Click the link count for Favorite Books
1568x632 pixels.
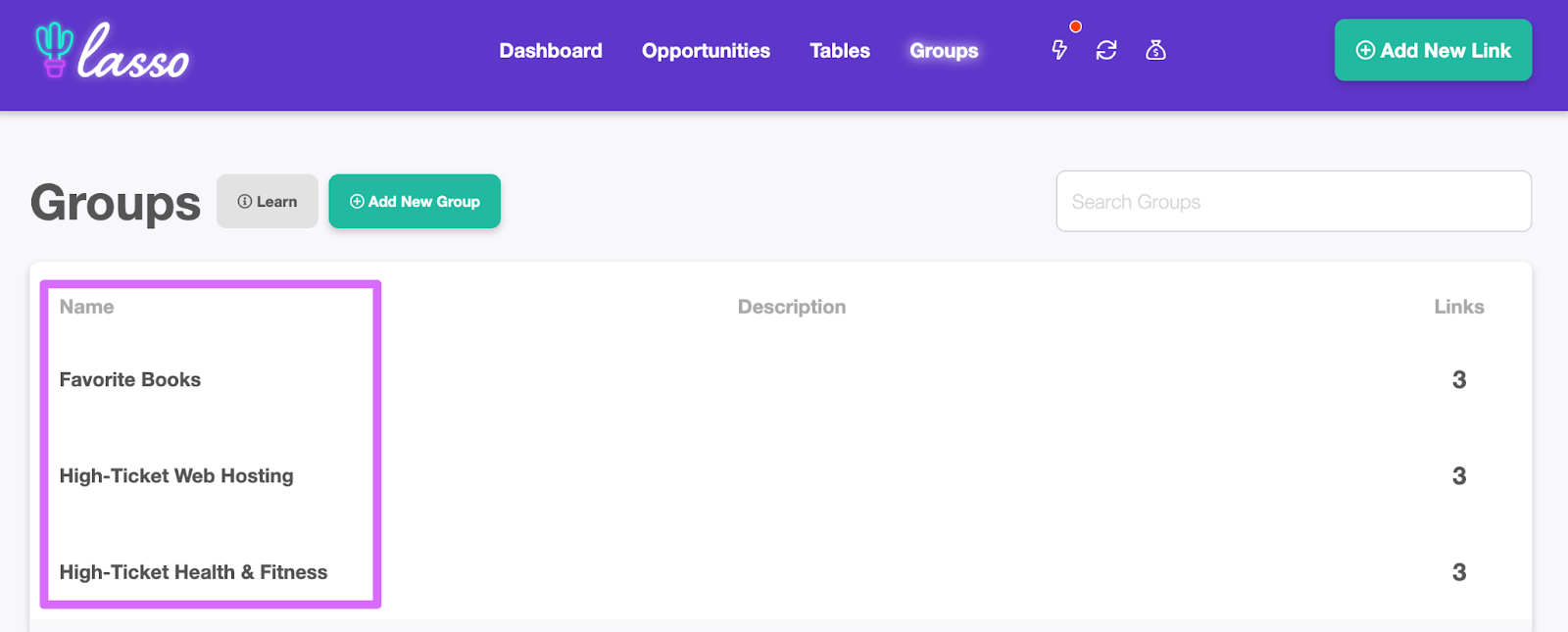pyautogui.click(x=1459, y=379)
